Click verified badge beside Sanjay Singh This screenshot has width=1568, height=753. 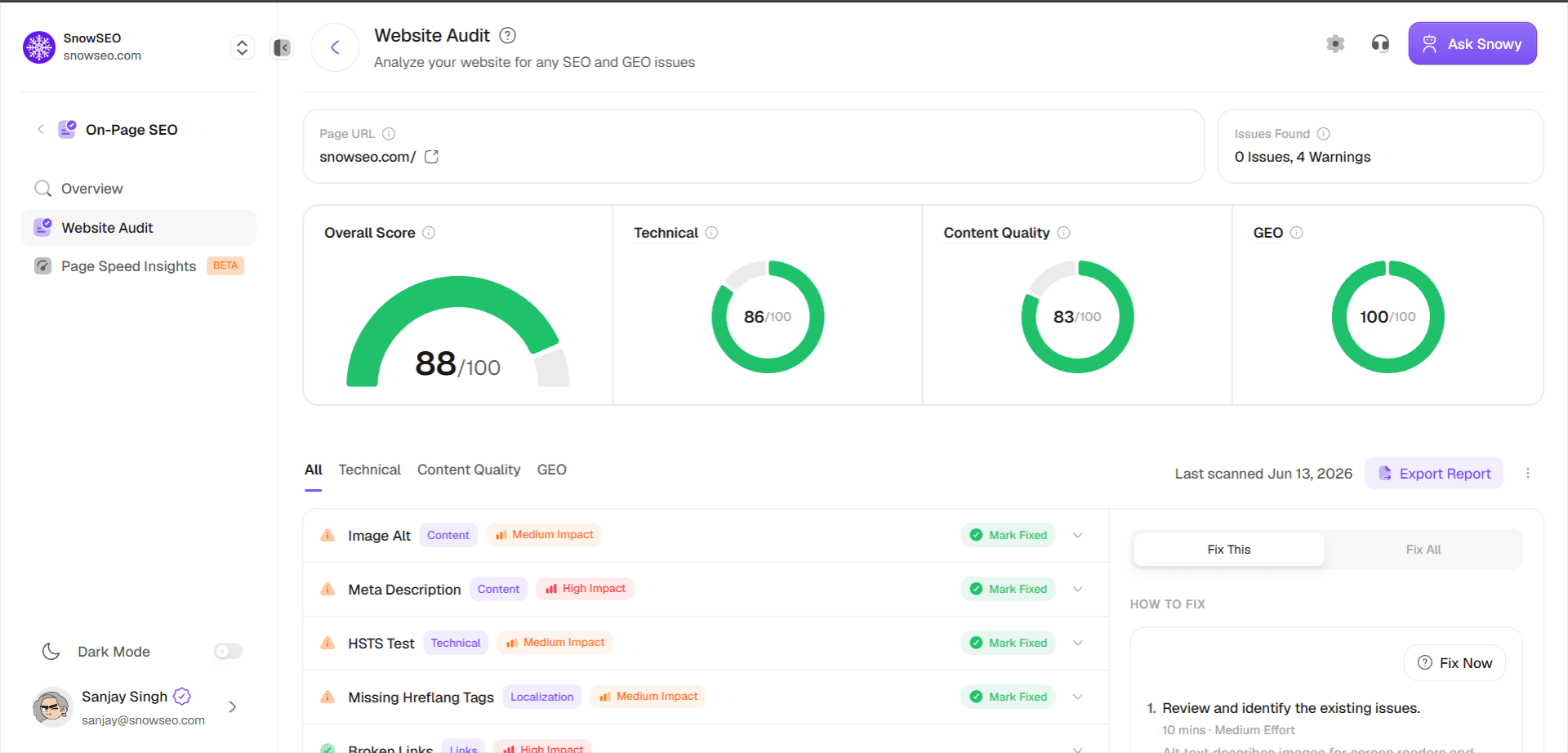pyautogui.click(x=182, y=697)
